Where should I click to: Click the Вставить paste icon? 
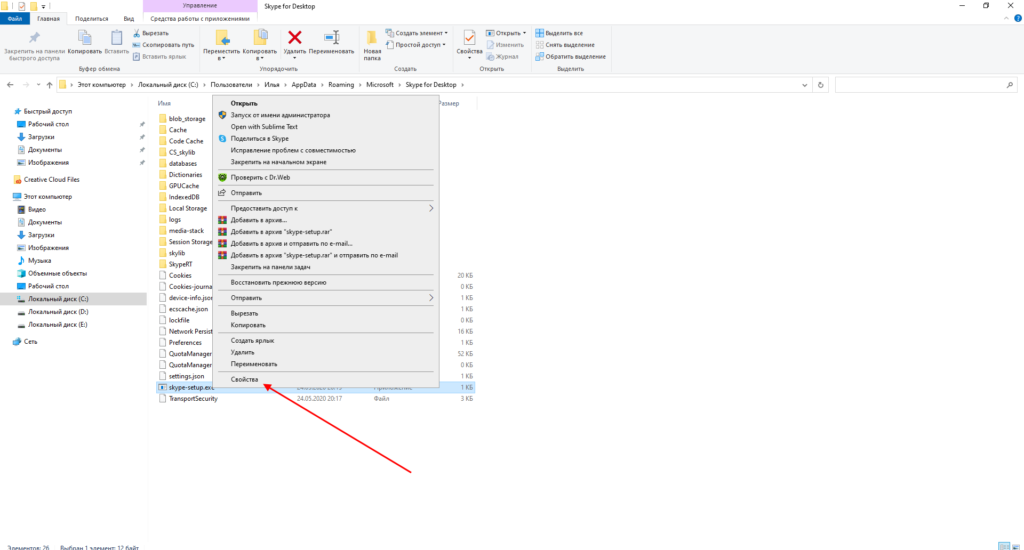pyautogui.click(x=116, y=38)
